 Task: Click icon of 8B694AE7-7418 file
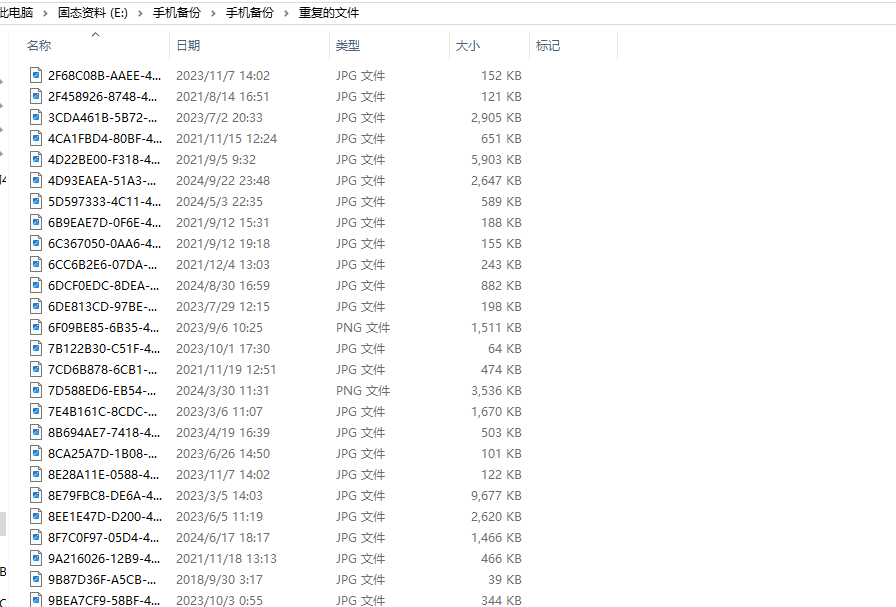click(x=36, y=432)
